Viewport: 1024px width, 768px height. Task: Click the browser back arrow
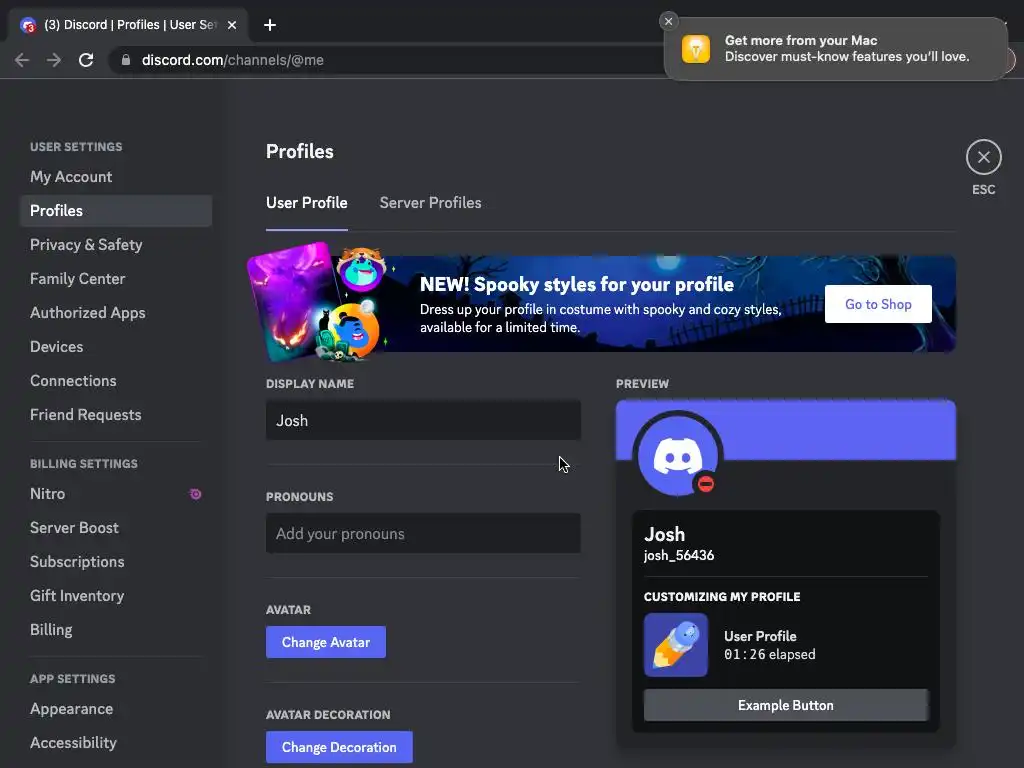(x=22, y=60)
